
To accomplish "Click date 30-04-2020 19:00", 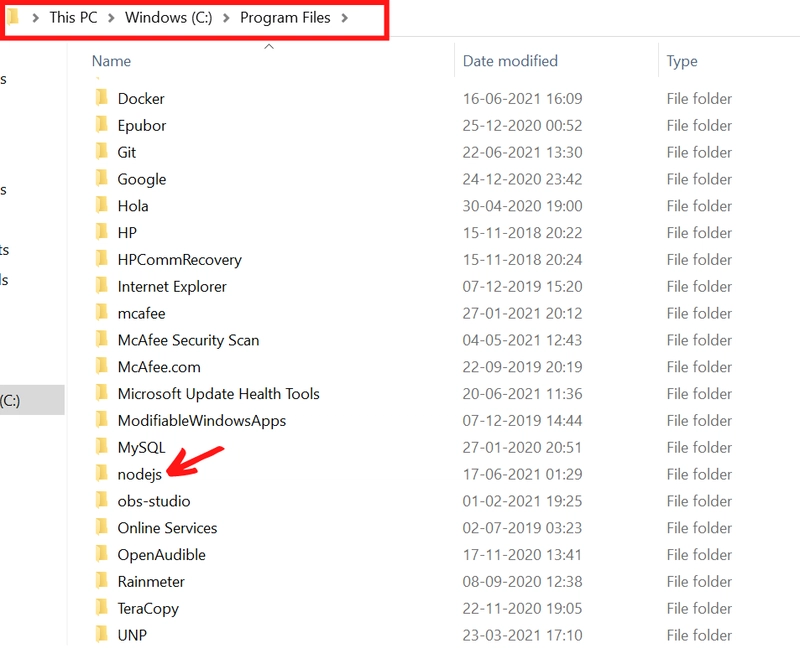I will point(522,206).
